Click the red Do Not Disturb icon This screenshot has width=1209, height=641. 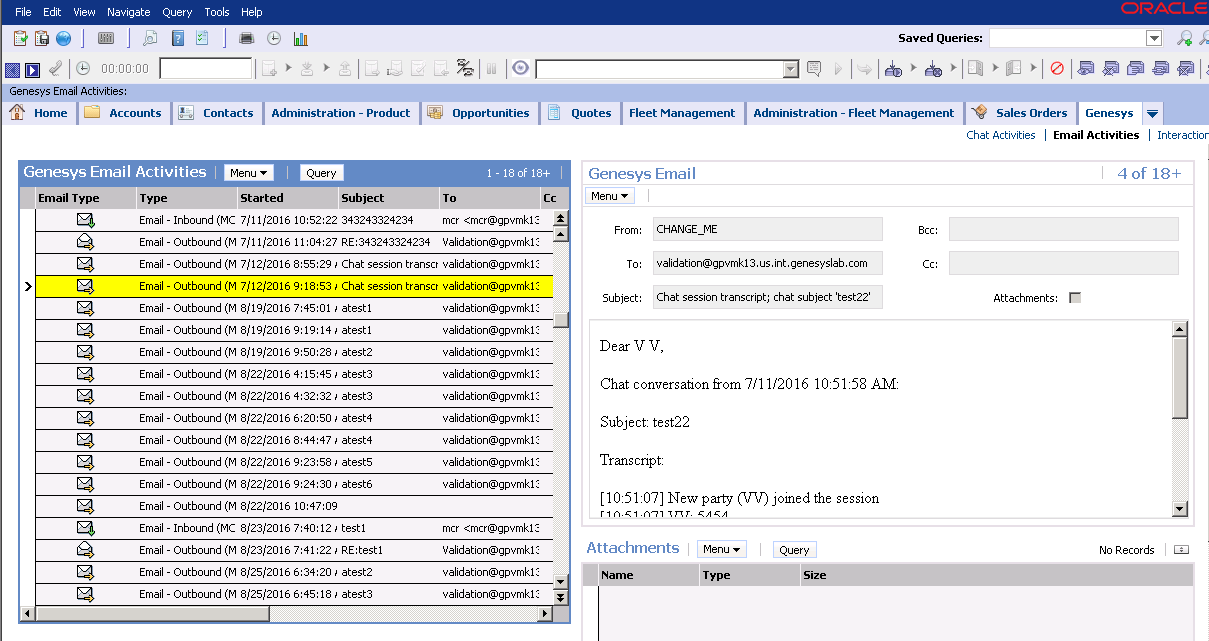1057,68
